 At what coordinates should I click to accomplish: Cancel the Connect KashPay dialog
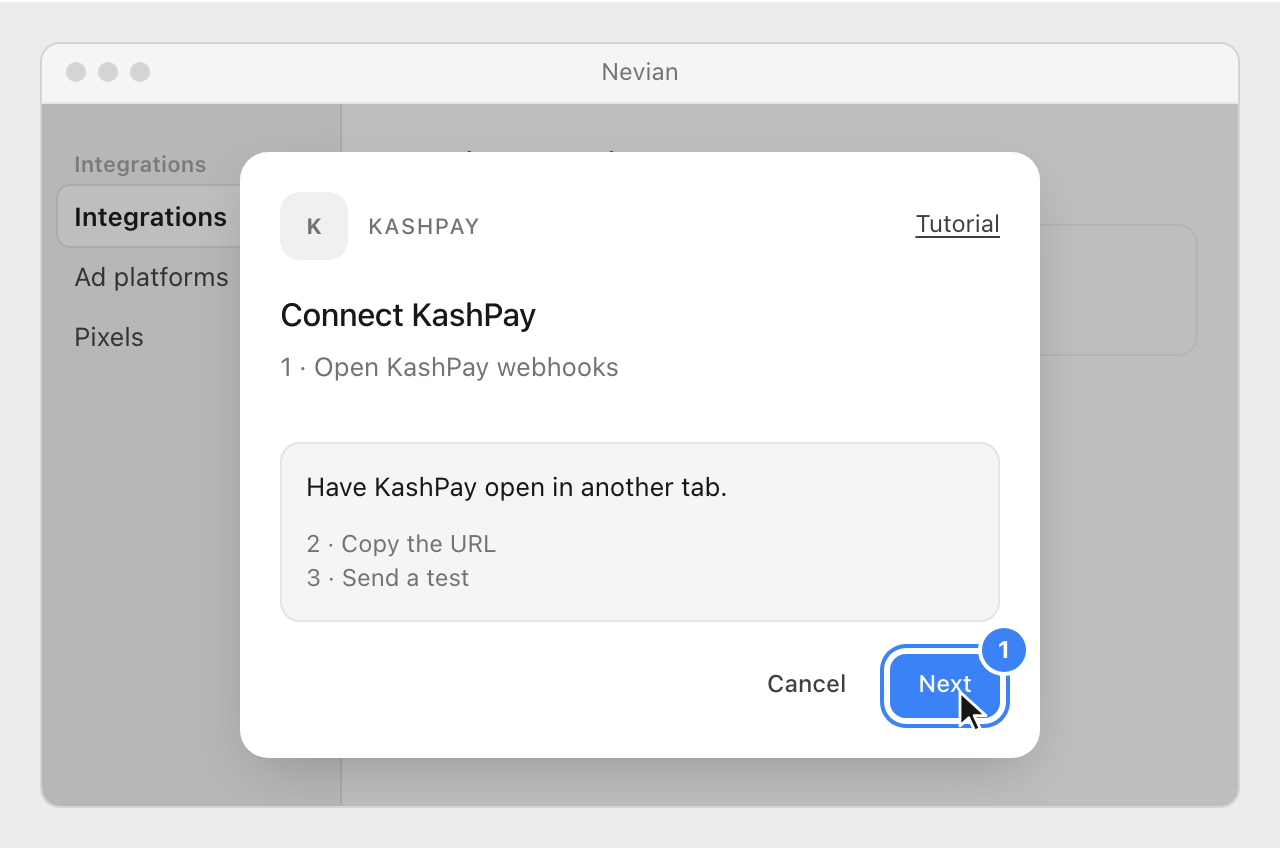(x=806, y=684)
